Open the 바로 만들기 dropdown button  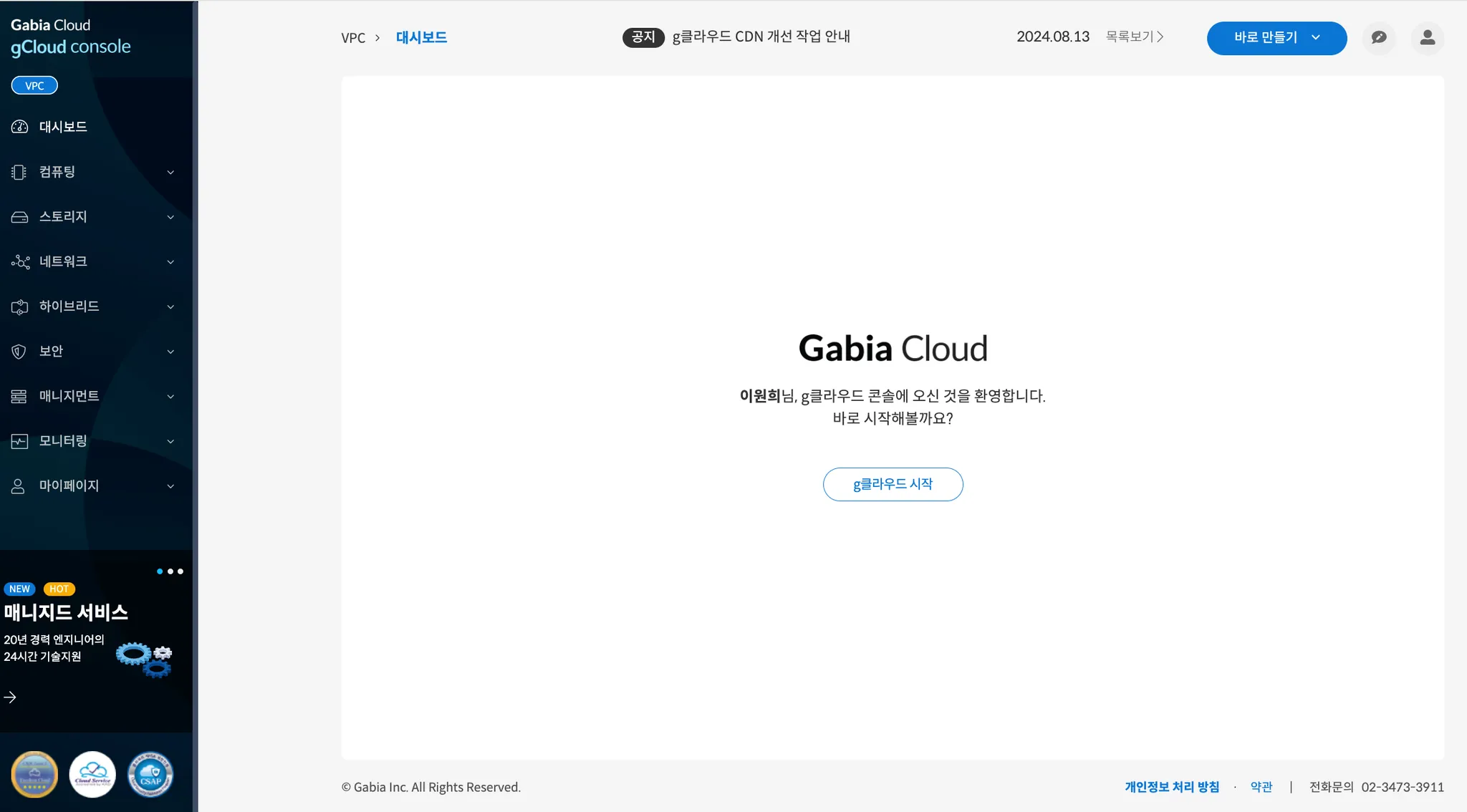1276,38
